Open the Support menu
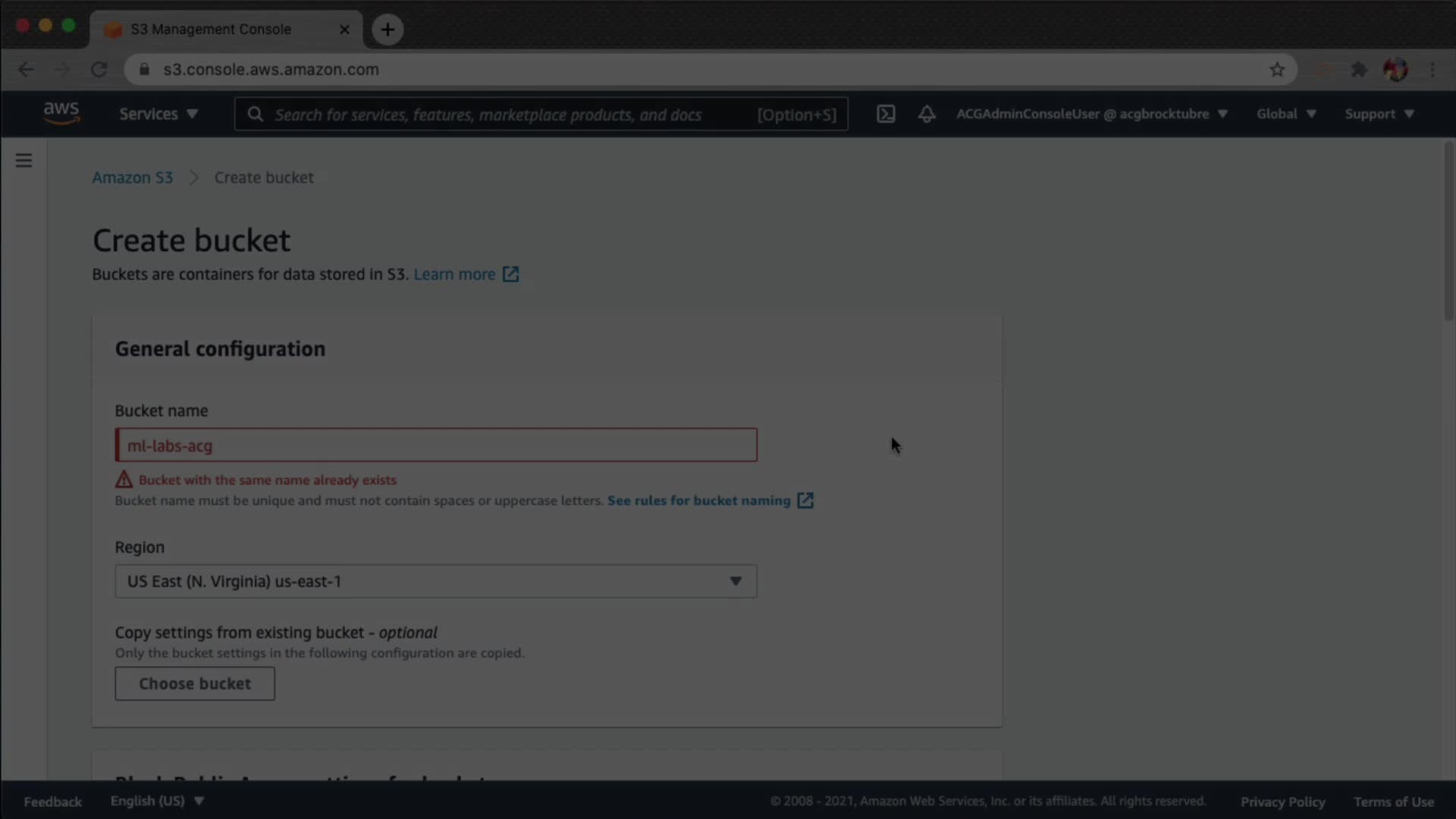This screenshot has height=819, width=1456. click(x=1379, y=114)
